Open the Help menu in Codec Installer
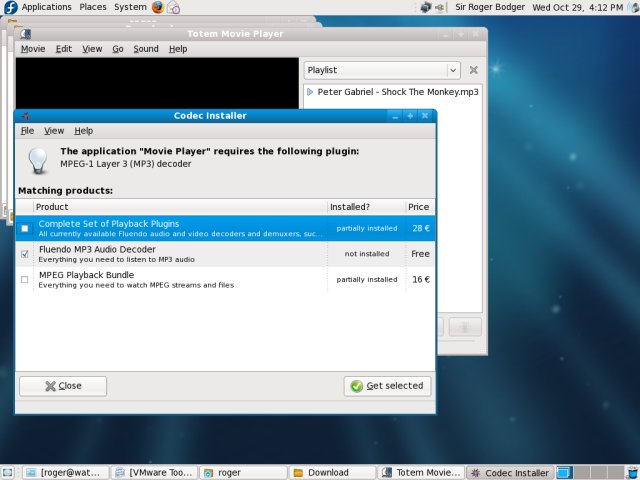This screenshot has width=640, height=480. point(84,131)
